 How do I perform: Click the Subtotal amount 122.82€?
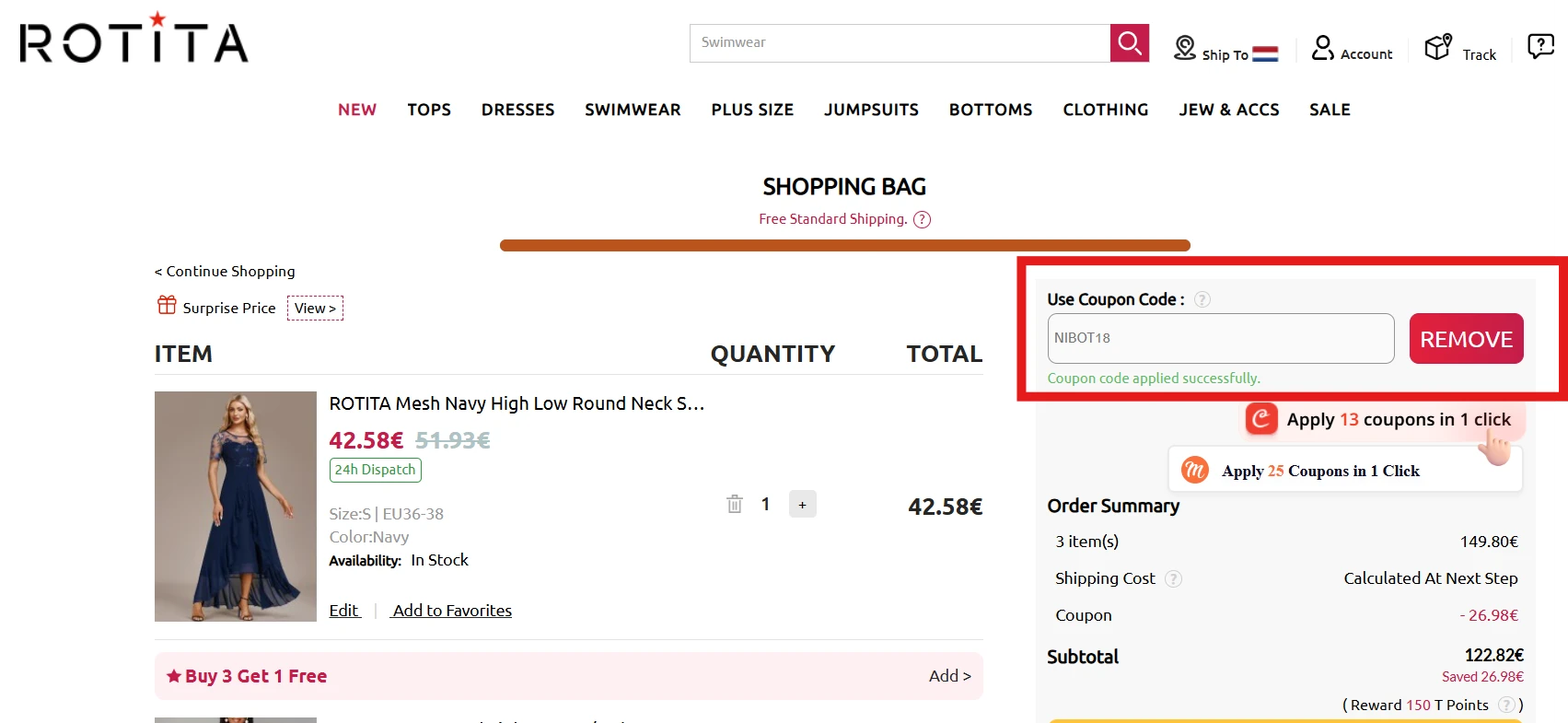click(x=1494, y=655)
